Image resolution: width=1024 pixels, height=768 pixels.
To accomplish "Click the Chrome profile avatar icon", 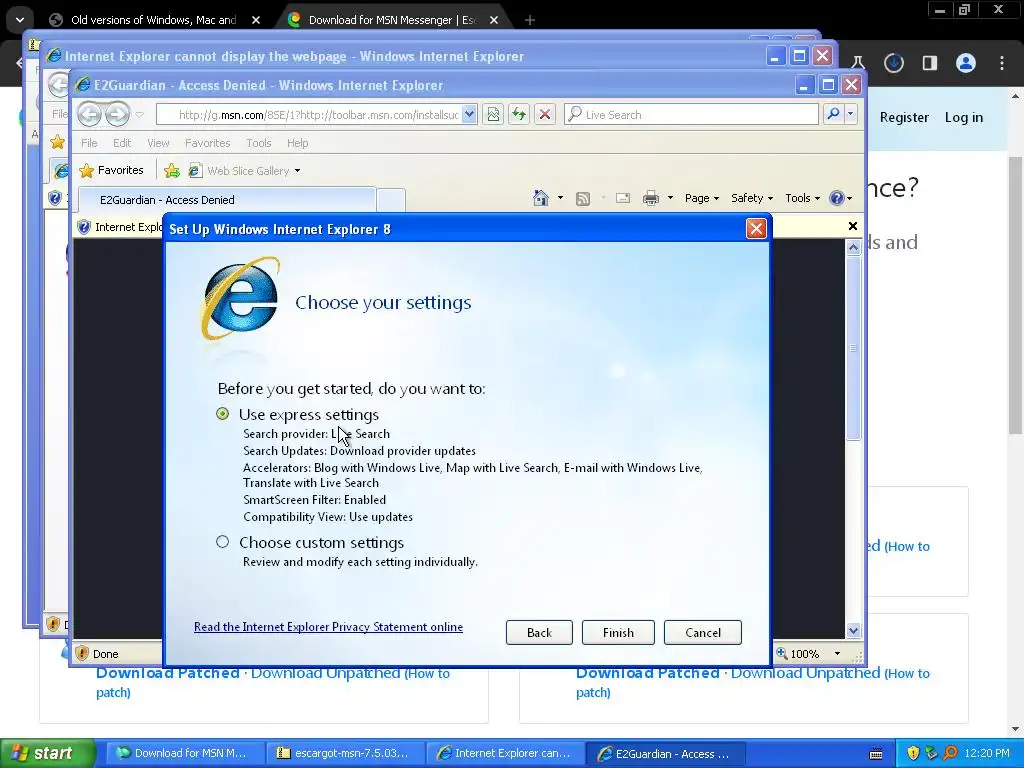I will [966, 63].
